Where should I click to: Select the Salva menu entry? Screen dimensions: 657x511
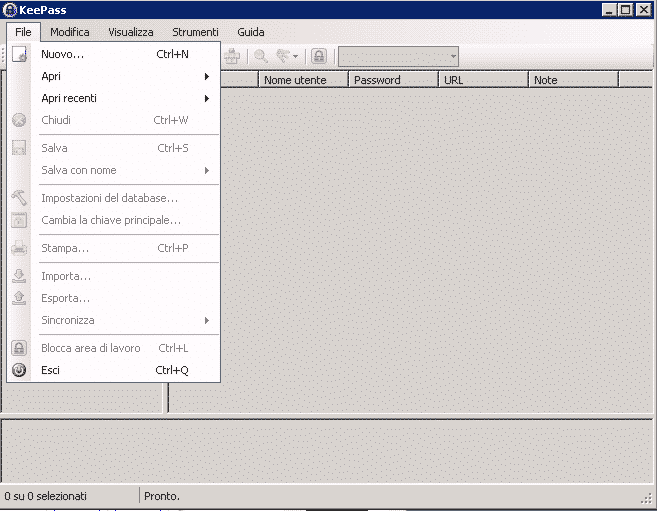coord(114,148)
